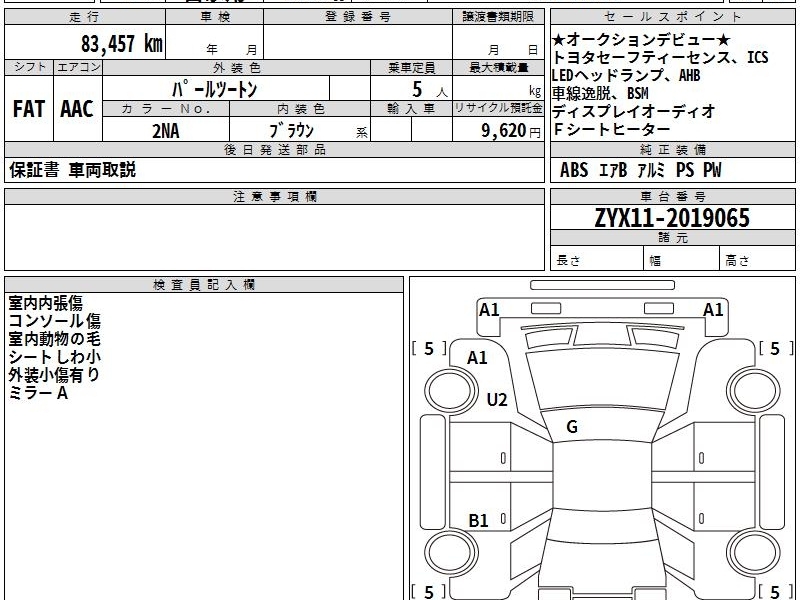
Task: Select the 最大積載量 header
Action: (498, 67)
